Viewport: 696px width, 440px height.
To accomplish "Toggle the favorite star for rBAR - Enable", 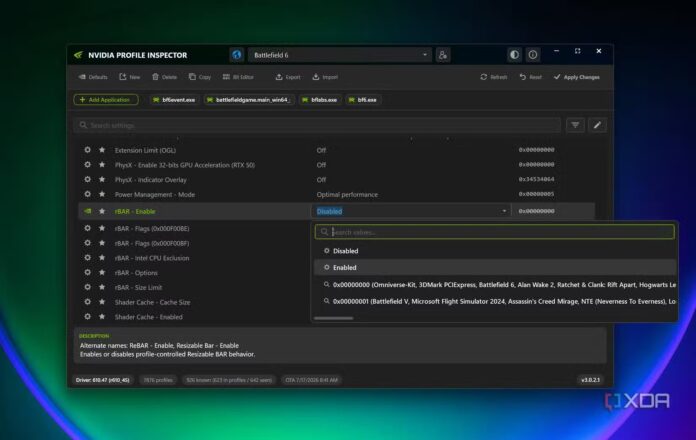I will point(102,211).
